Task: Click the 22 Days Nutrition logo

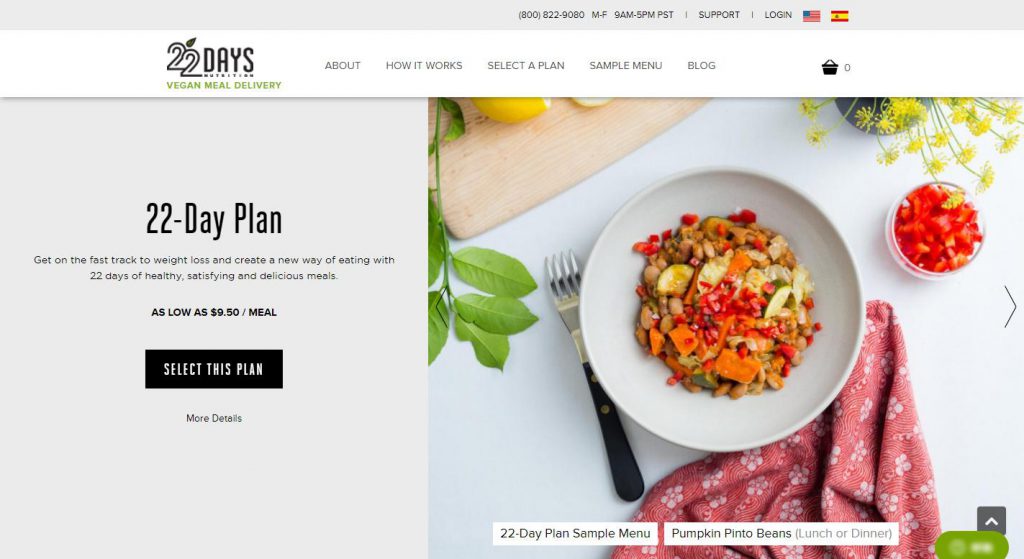Action: [x=223, y=63]
